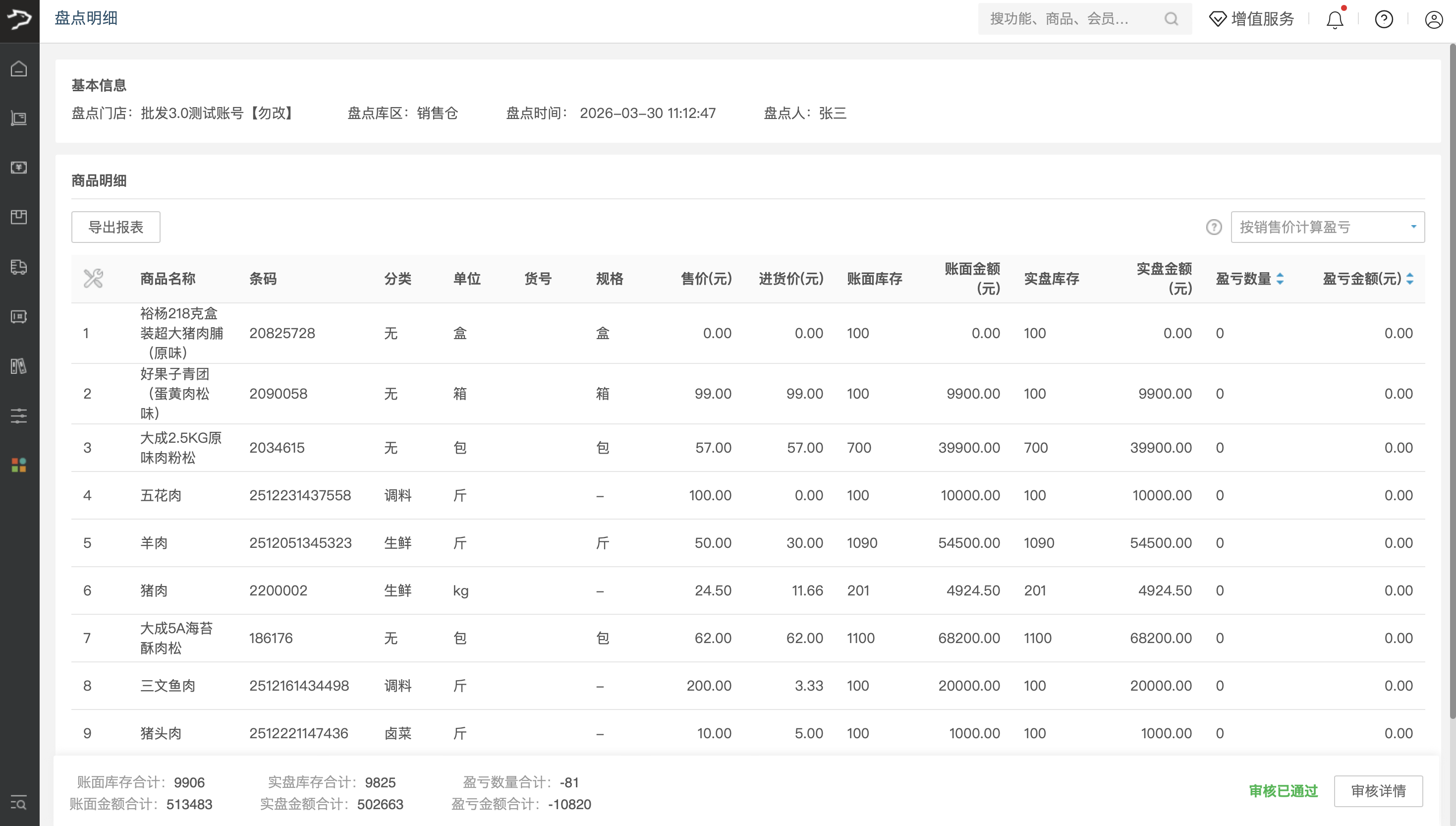Click the 审核详情 button
The image size is (1456, 826).
1378,791
